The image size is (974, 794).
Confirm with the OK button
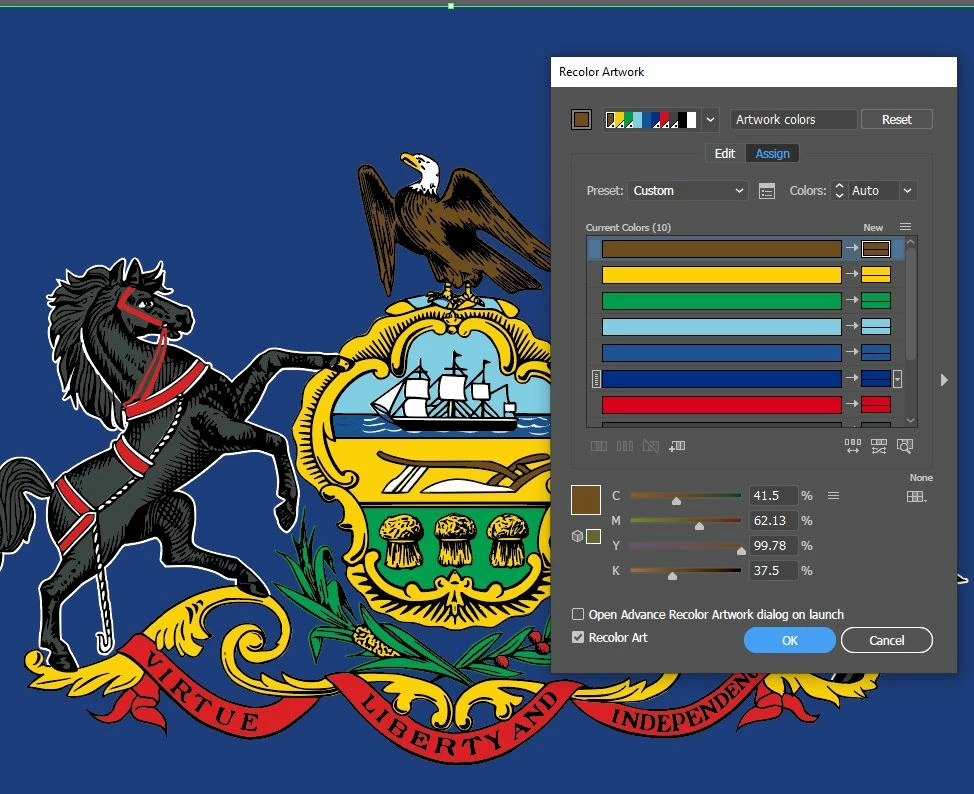coord(790,641)
